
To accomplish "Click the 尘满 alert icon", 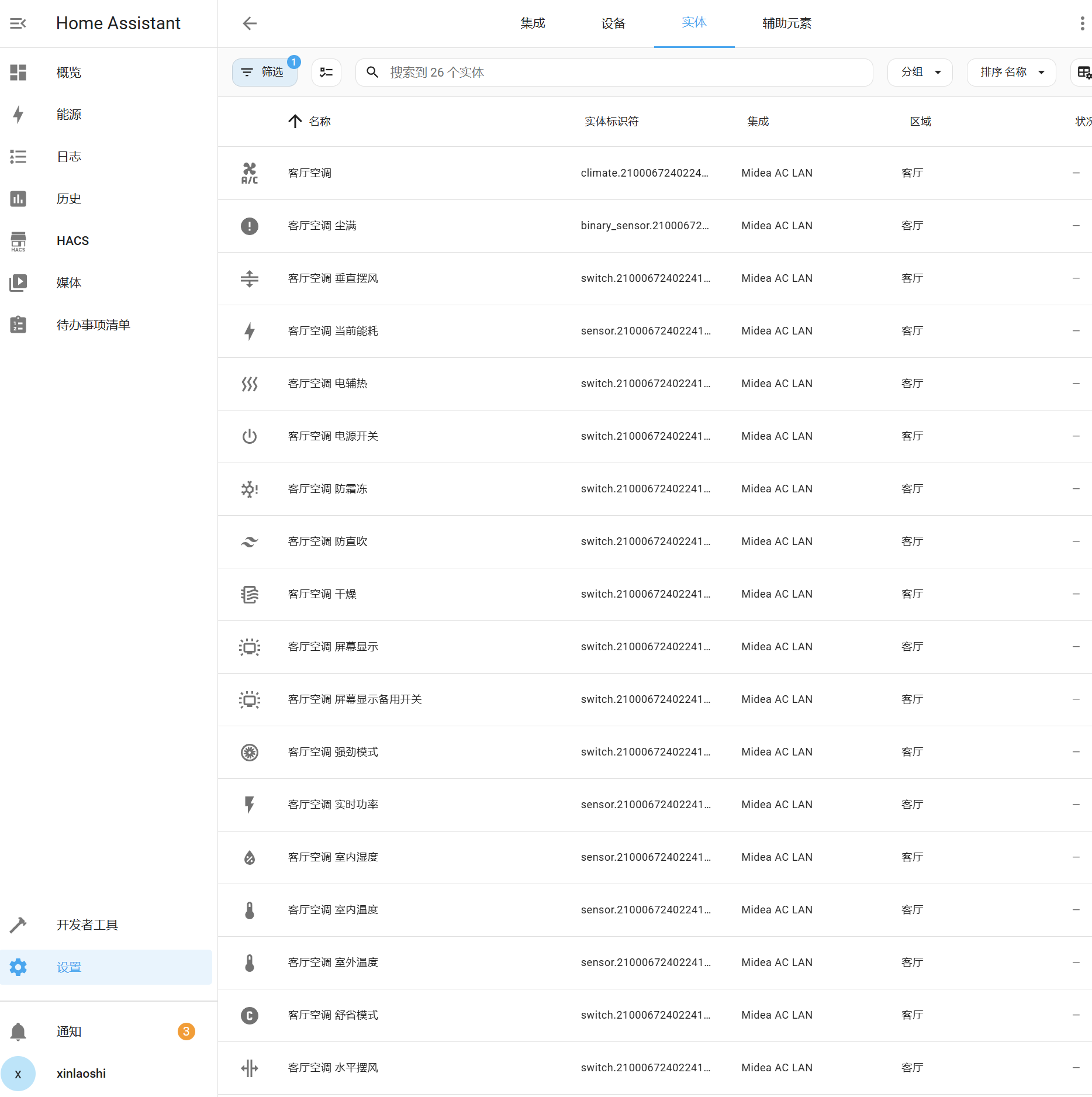I will [x=250, y=226].
